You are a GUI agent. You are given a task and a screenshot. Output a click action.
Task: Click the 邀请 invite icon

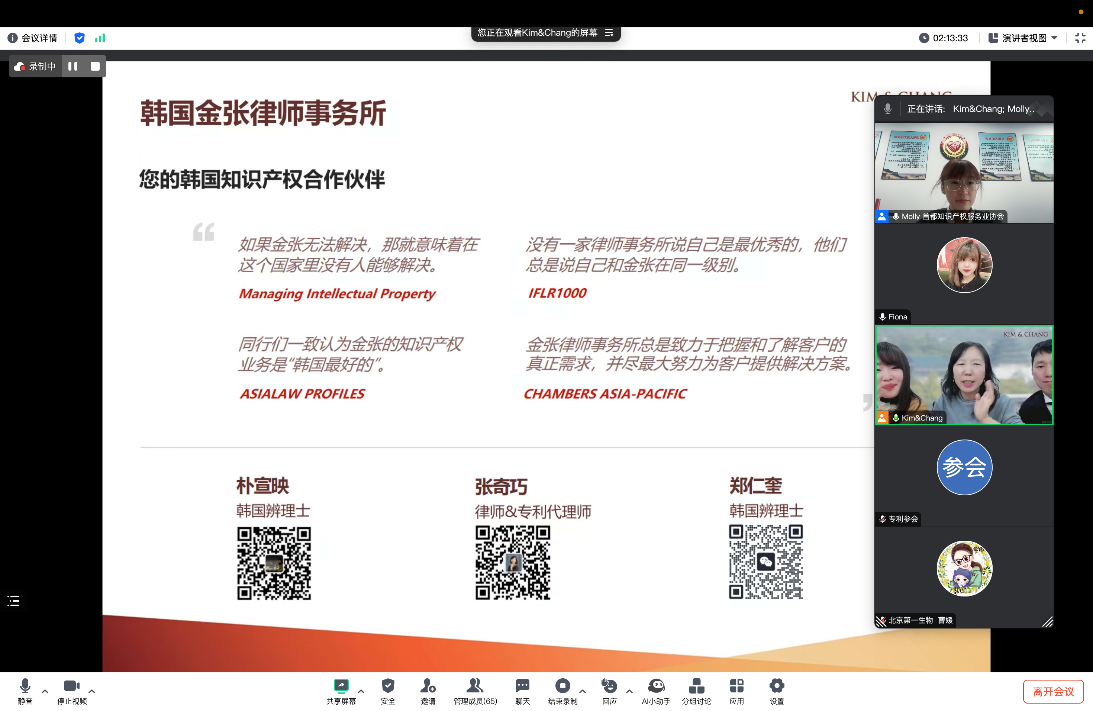click(x=428, y=687)
